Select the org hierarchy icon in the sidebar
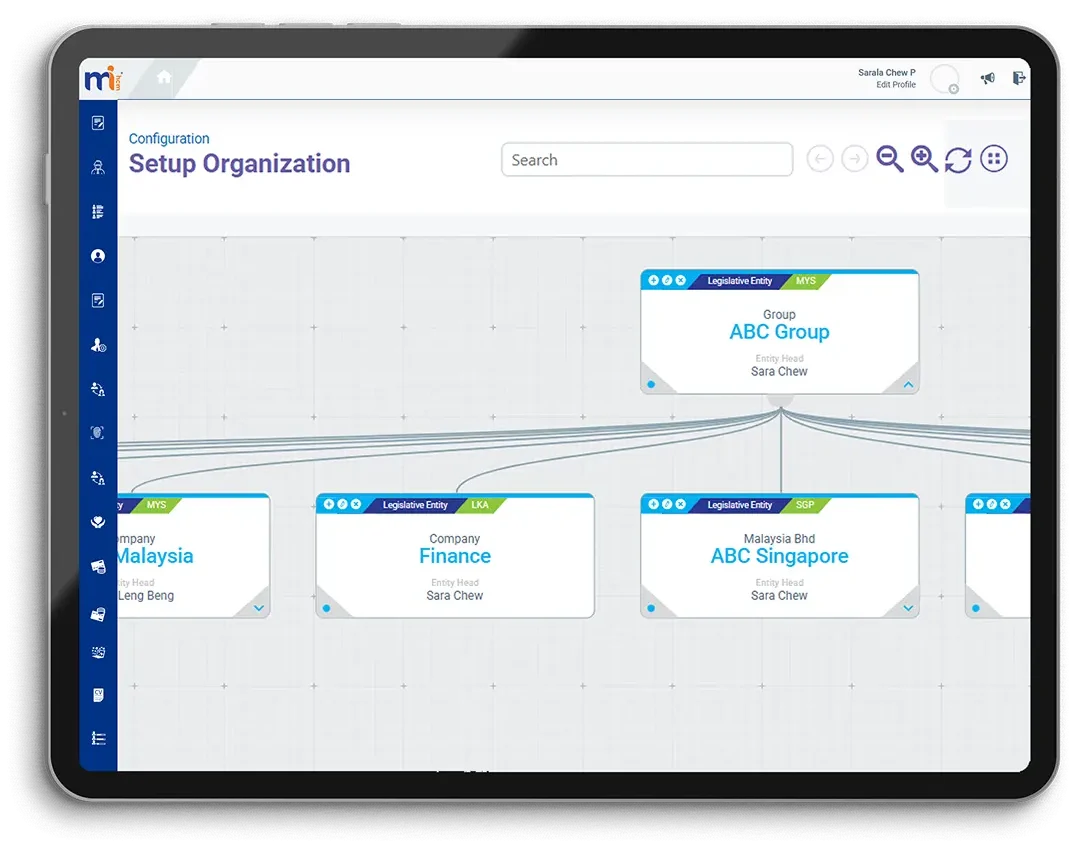This screenshot has width=1086, height=850. coord(97,211)
